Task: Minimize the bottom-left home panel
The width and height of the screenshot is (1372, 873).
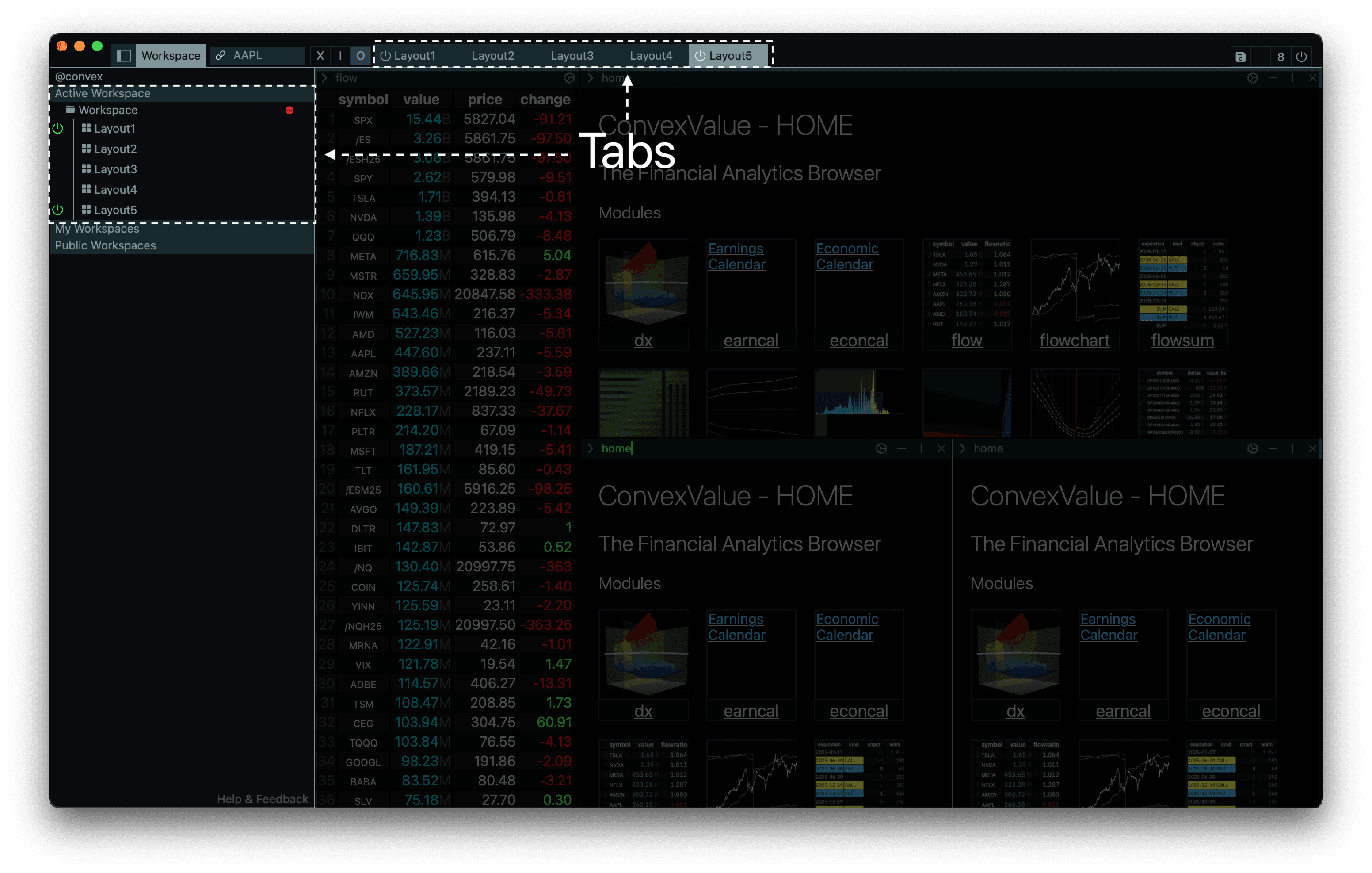Action: tap(901, 449)
